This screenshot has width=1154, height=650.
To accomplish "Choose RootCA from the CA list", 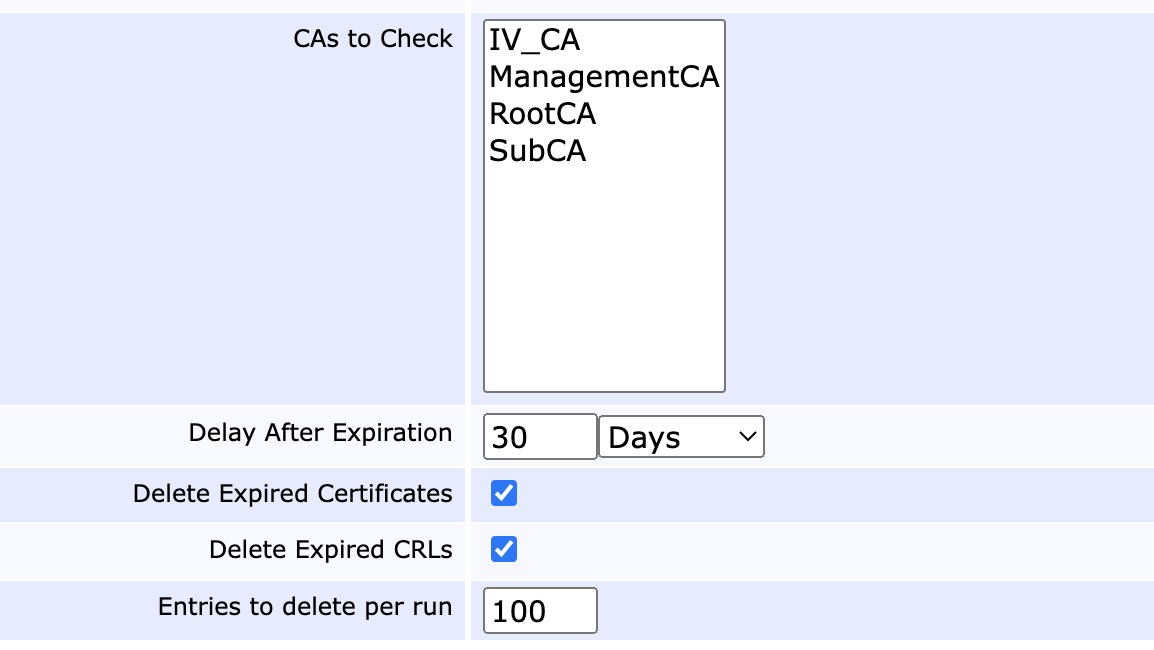I will point(542,114).
